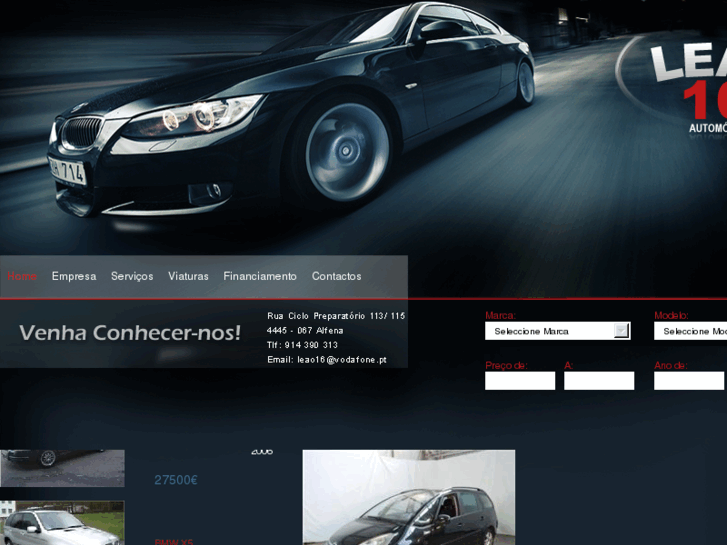The width and height of the screenshot is (727, 545).
Task: Click postal code 4445 - 067 Alfena
Action: tap(305, 331)
